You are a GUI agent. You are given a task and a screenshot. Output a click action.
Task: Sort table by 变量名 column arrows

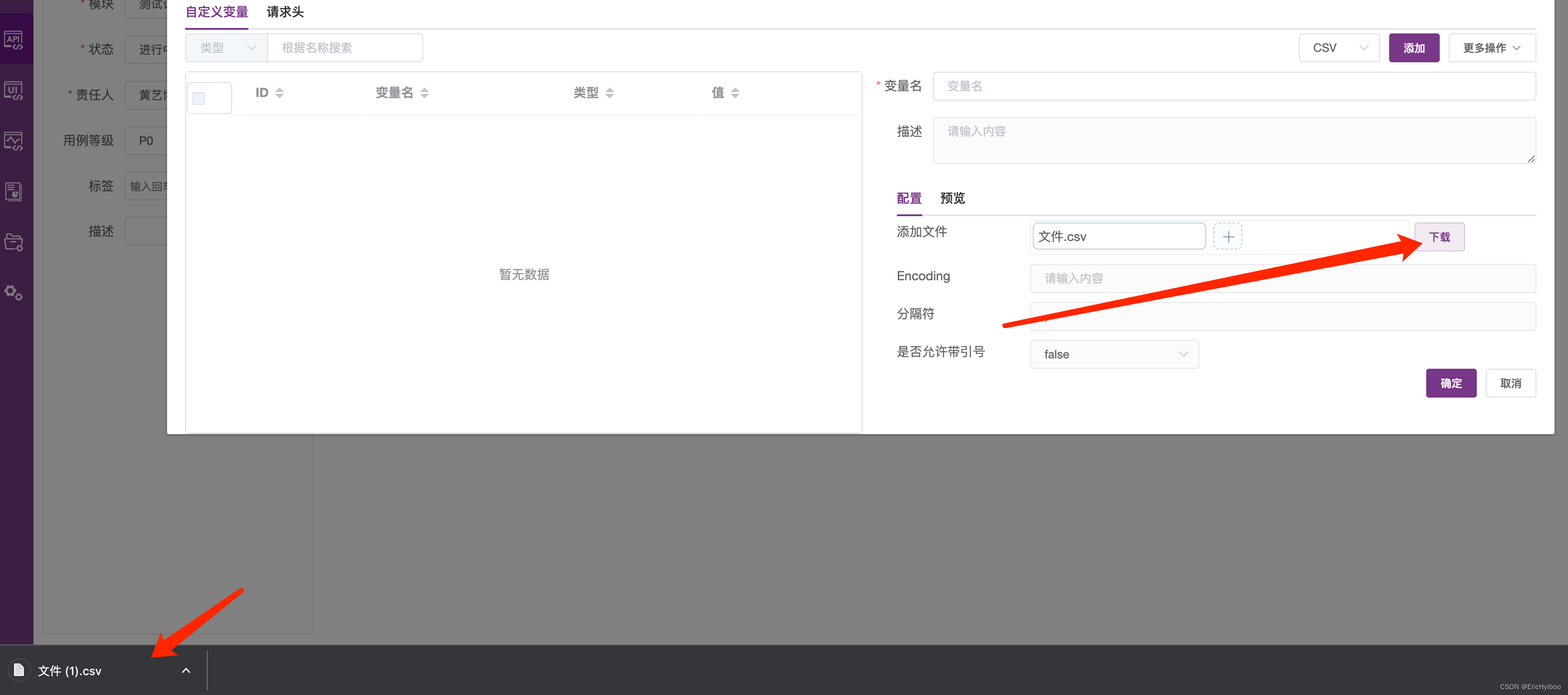(x=424, y=93)
